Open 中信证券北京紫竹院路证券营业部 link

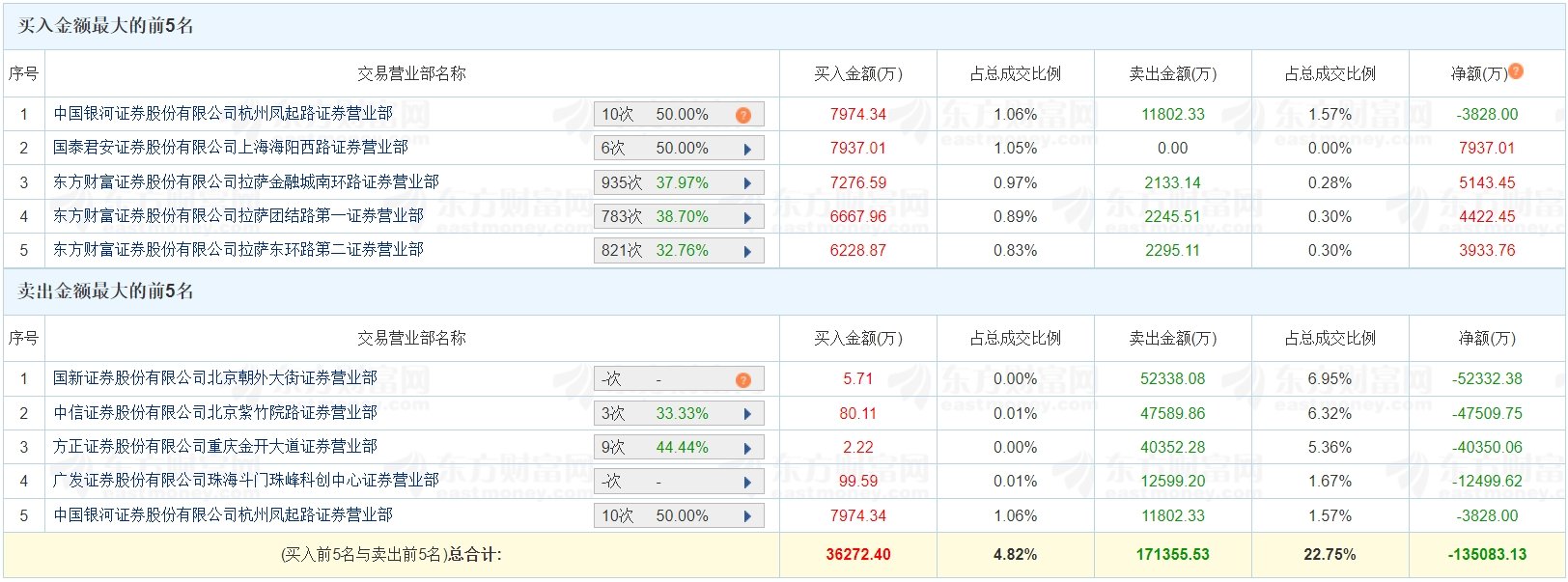click(x=215, y=413)
